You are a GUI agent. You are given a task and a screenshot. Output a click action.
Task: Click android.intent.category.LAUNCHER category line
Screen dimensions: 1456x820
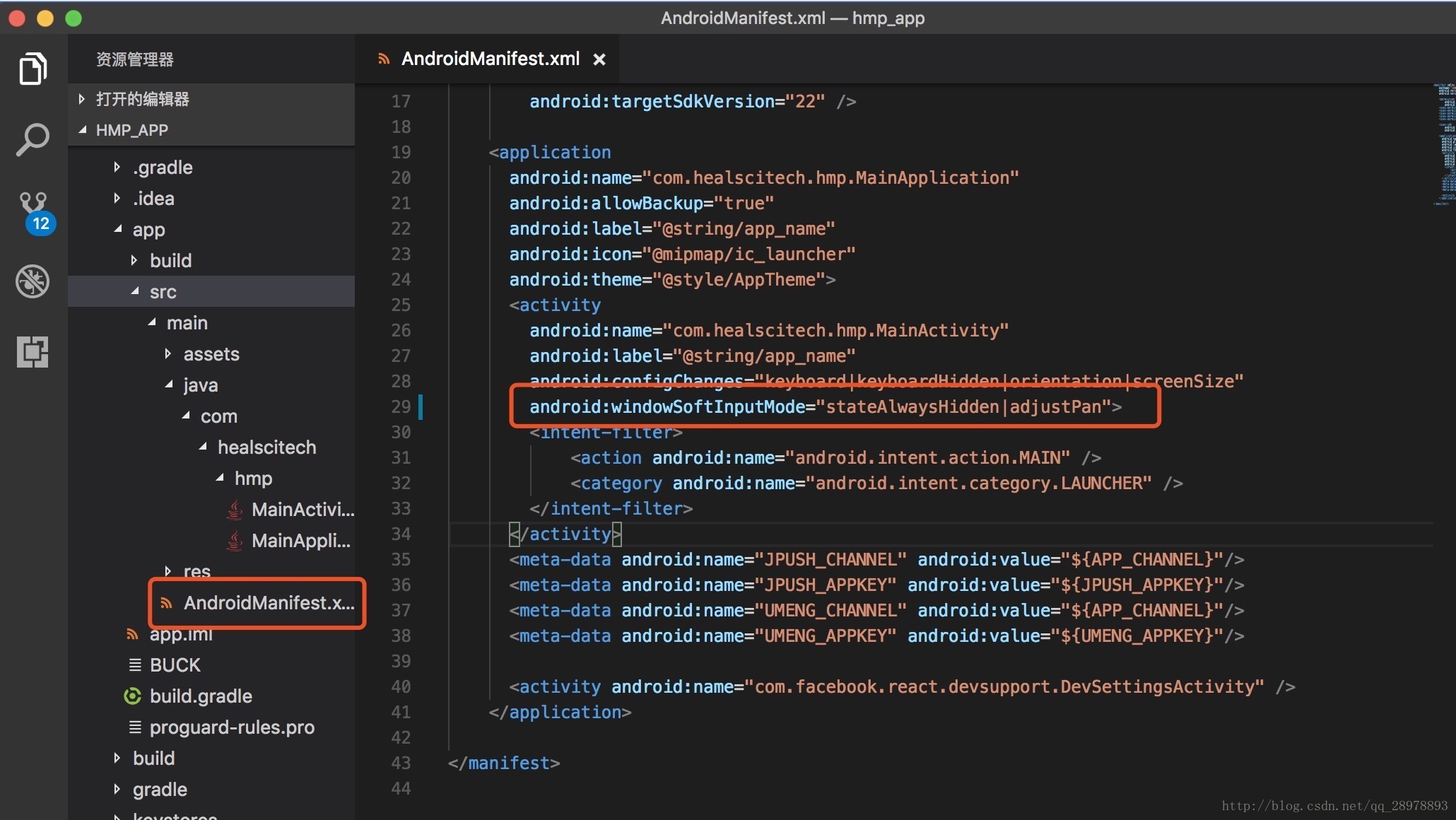point(876,484)
